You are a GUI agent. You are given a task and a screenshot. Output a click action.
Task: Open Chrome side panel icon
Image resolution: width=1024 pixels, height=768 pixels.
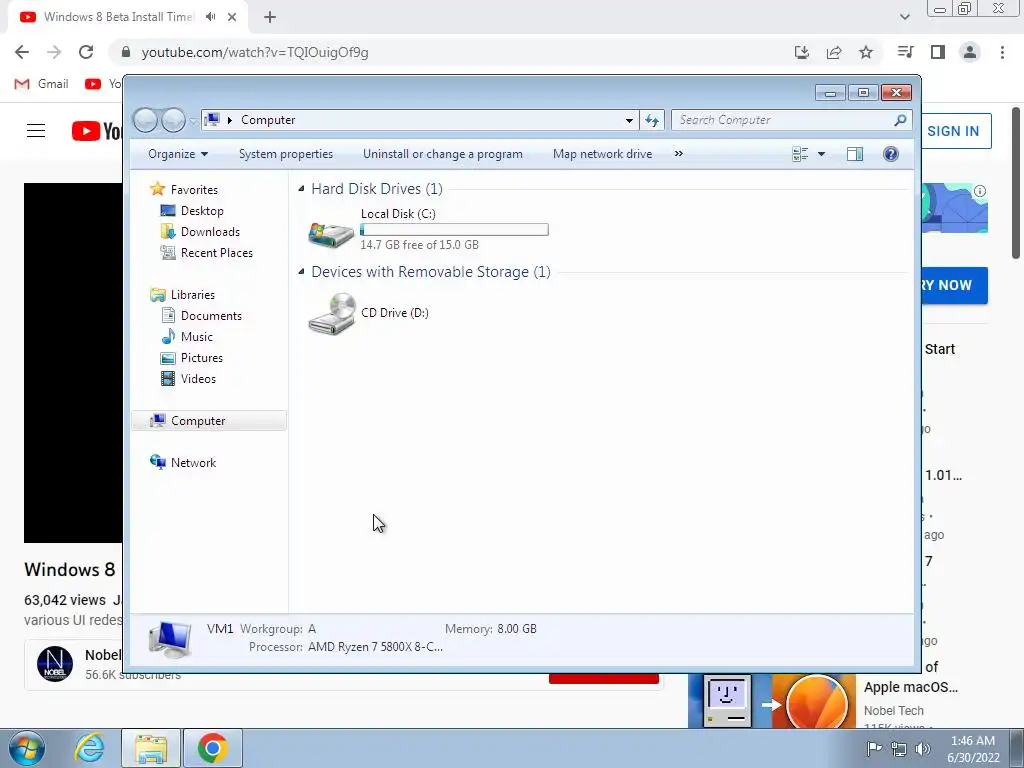point(938,52)
